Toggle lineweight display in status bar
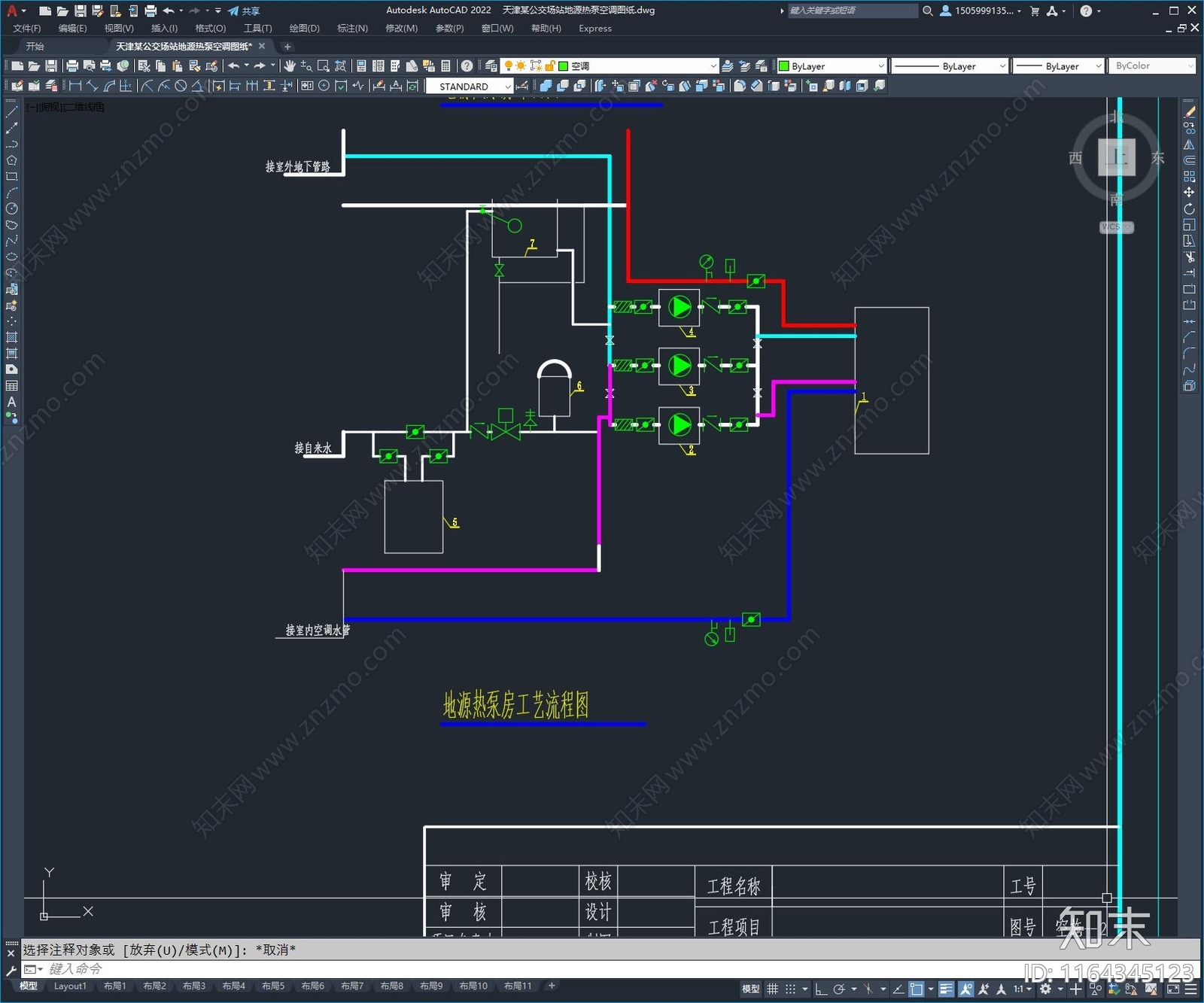The width and height of the screenshot is (1204, 1003). 946,989
